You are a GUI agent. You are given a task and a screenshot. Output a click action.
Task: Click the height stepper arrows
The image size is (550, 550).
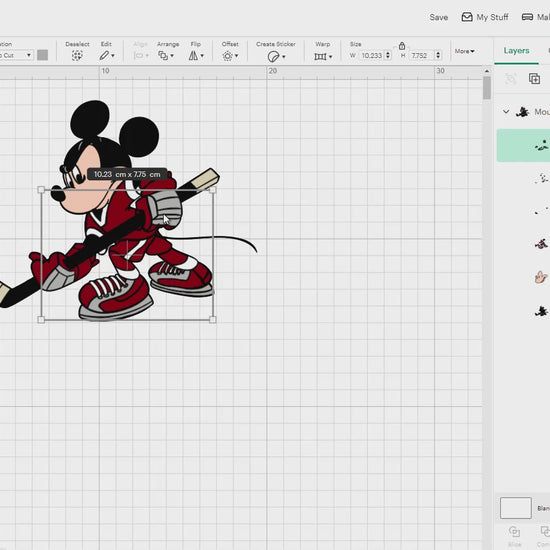pos(438,55)
